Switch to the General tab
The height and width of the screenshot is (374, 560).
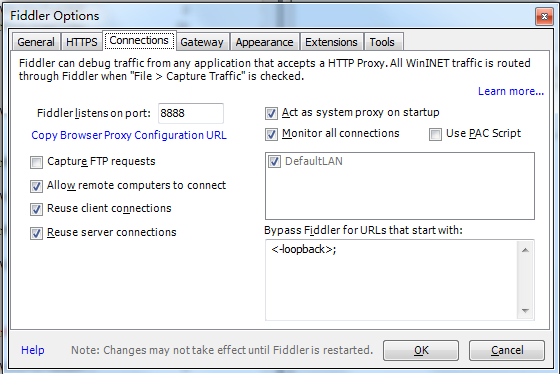click(36, 42)
